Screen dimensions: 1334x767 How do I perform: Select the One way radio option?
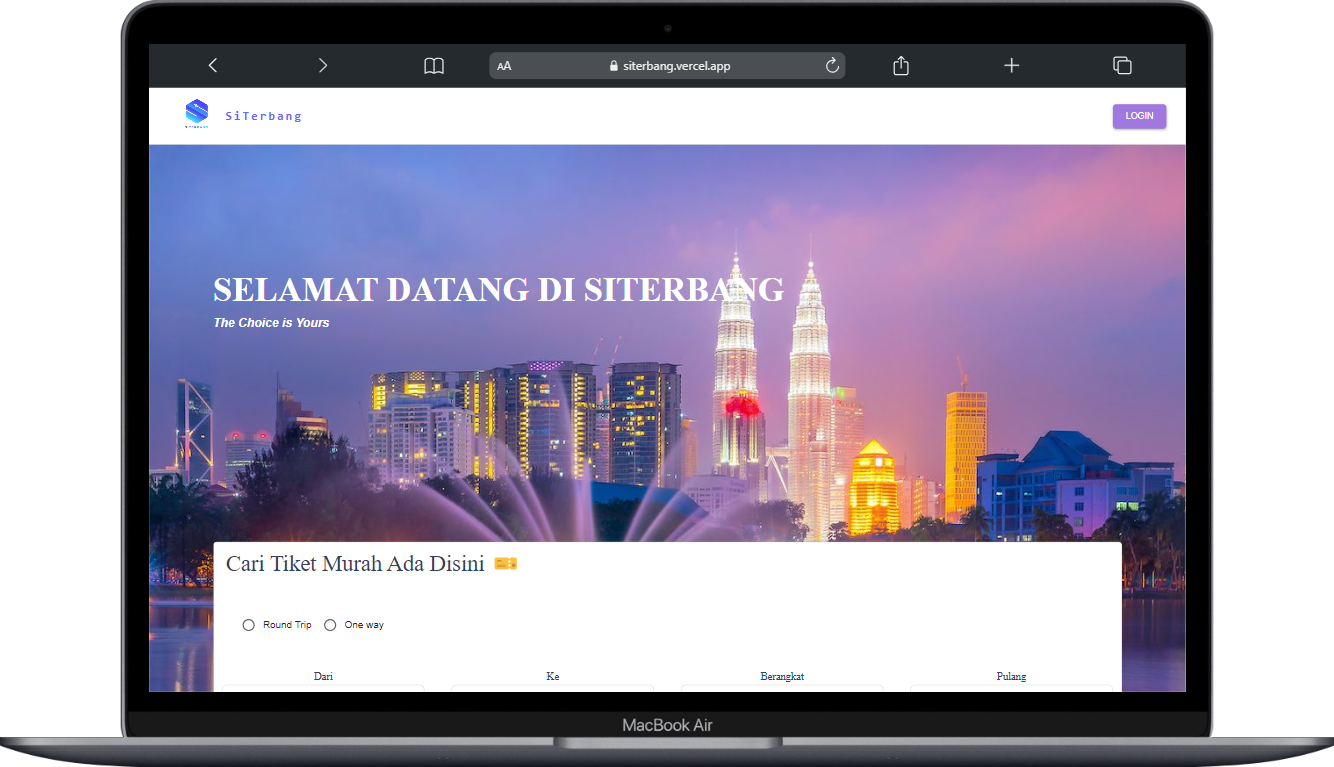(330, 625)
